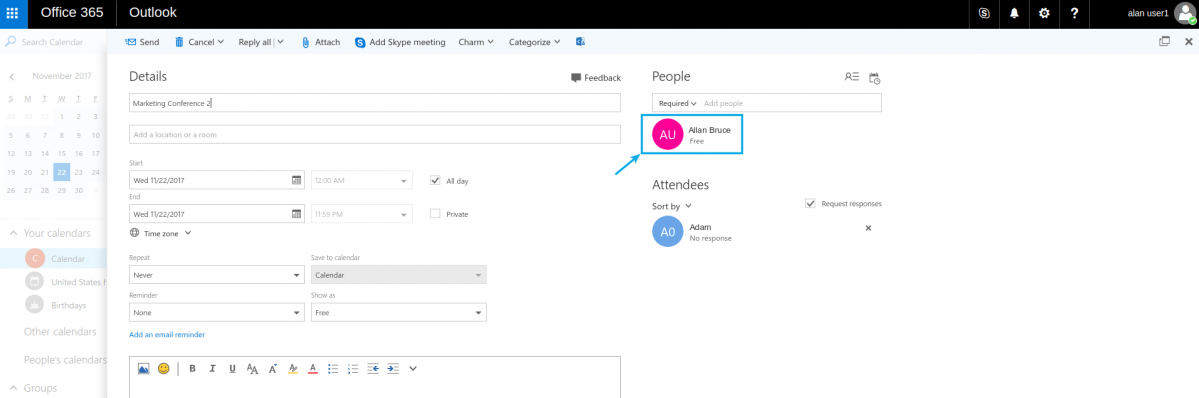The width and height of the screenshot is (1199, 398).
Task: Remove attendee Adam with the X
Action: click(x=868, y=228)
